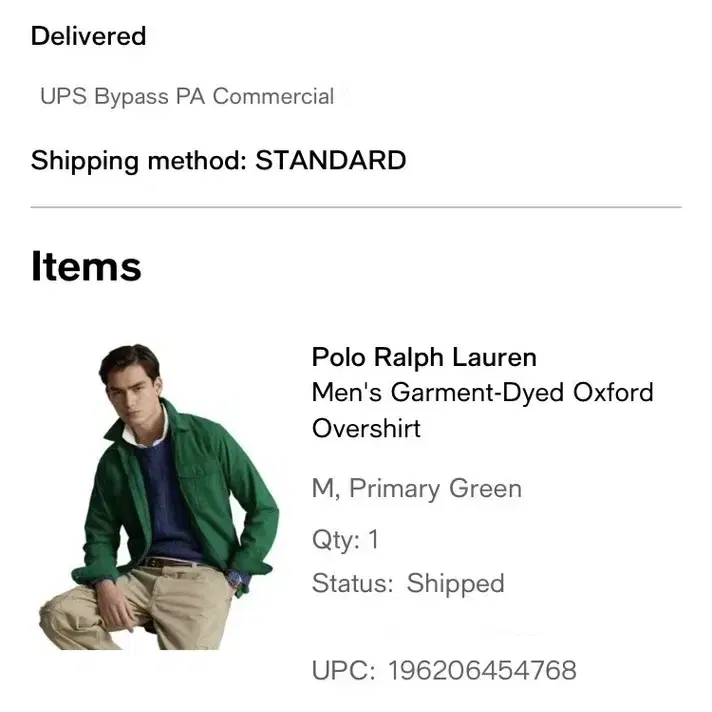Click the khaki pants in product photo

click(136, 608)
